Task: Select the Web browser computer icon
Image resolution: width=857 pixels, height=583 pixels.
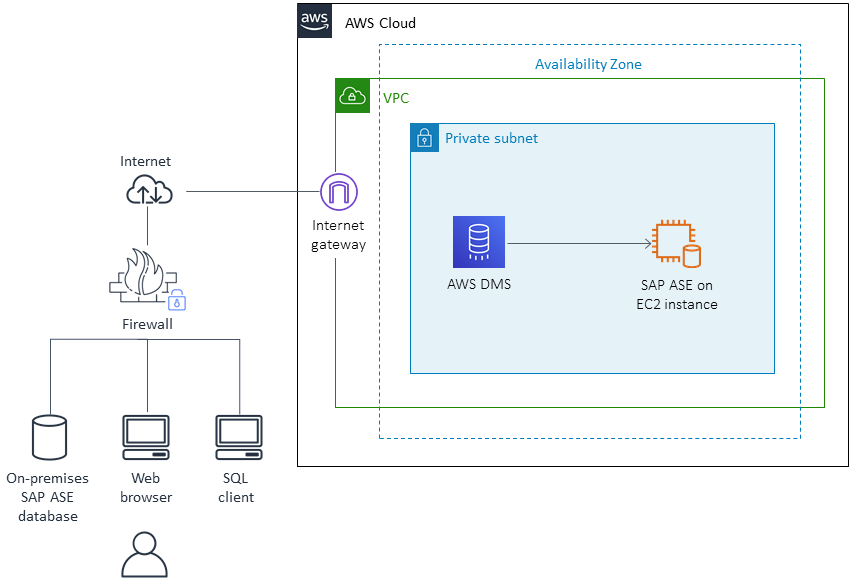Action: [x=146, y=438]
